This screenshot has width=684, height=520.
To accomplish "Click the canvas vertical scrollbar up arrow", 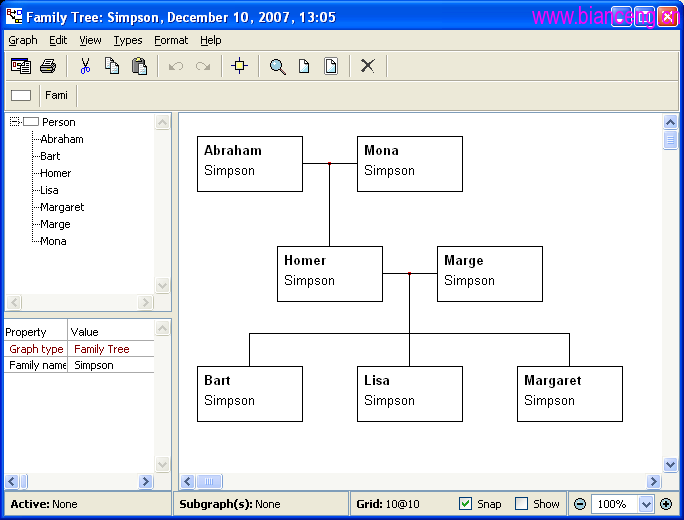I will (x=670, y=122).
